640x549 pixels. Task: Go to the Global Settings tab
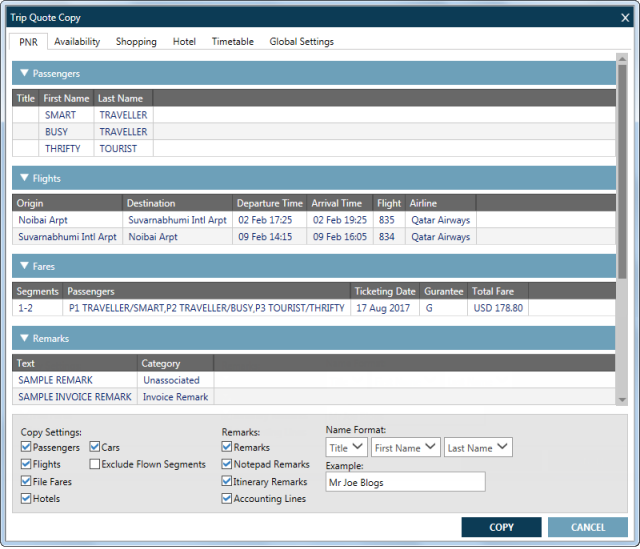[301, 42]
